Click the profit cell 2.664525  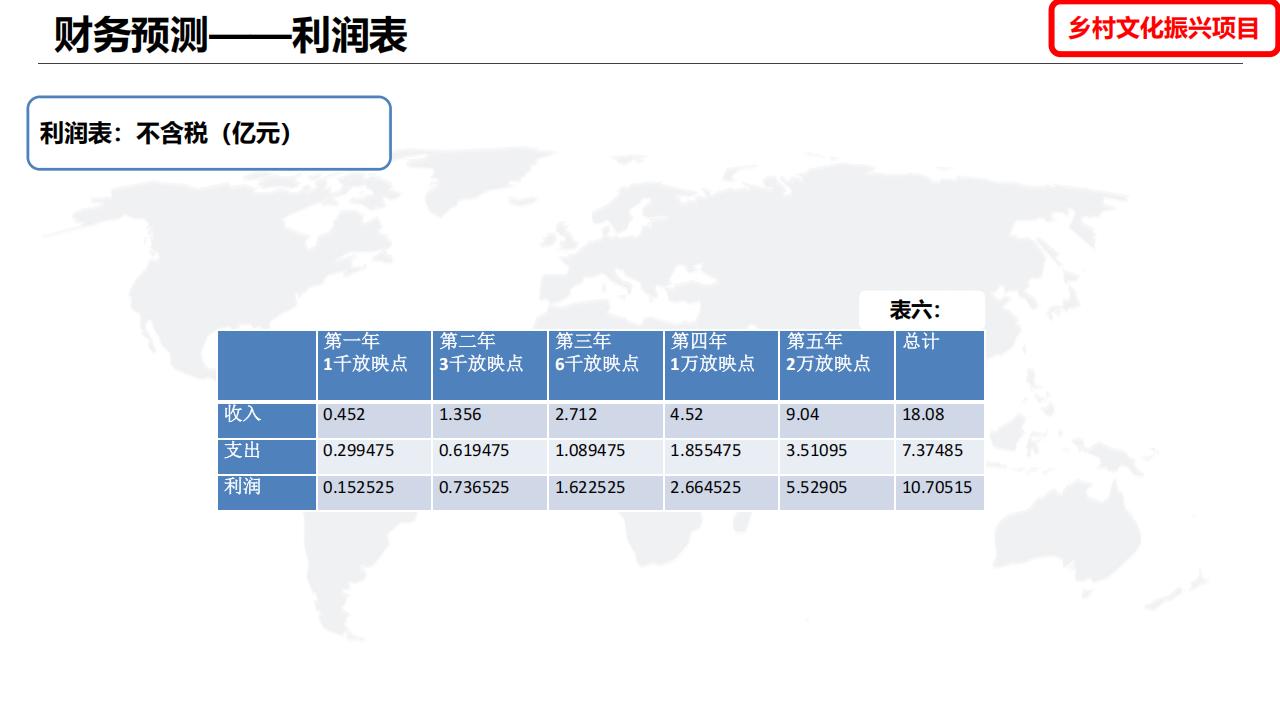click(721, 492)
